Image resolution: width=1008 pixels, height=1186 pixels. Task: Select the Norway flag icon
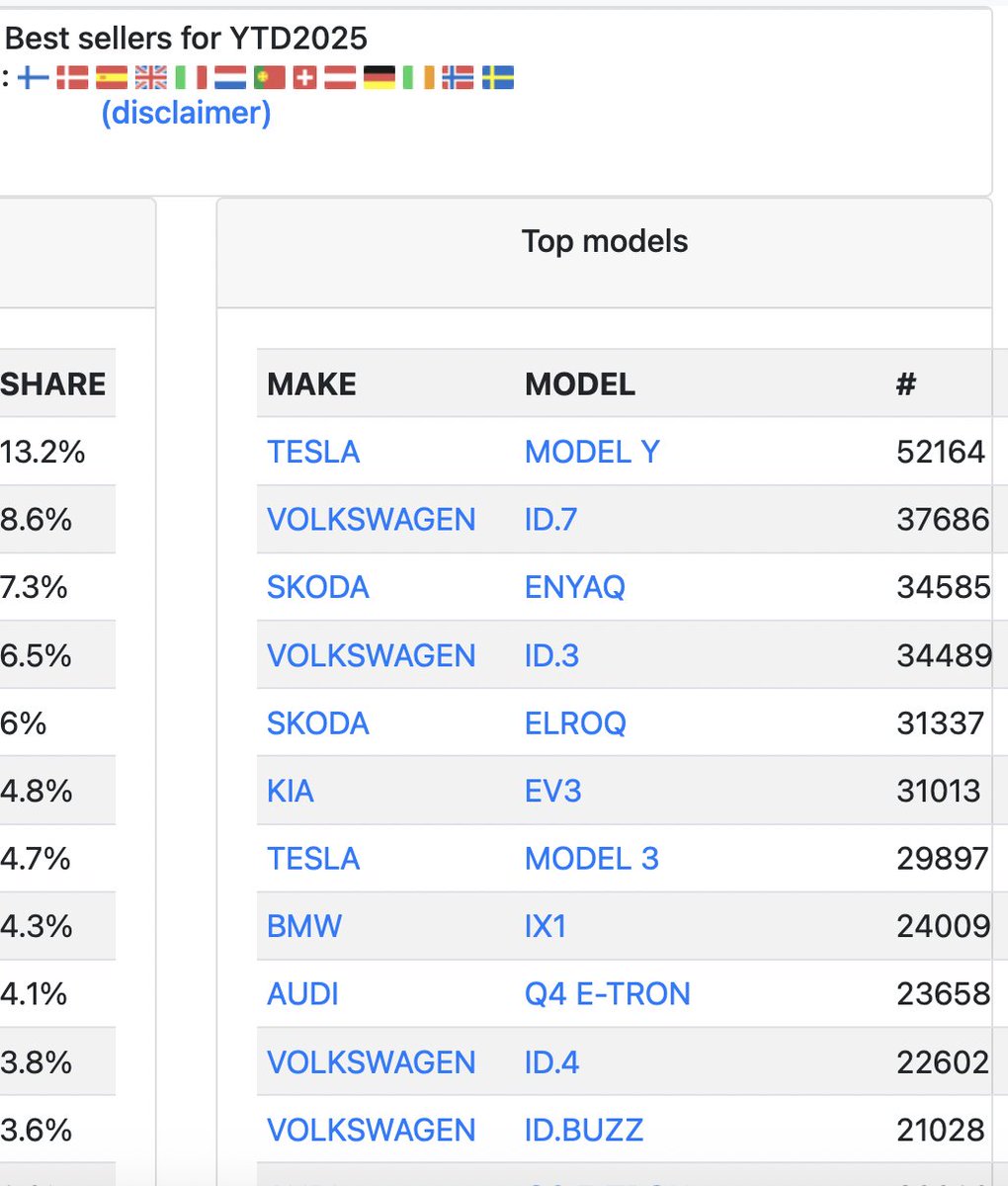(458, 77)
